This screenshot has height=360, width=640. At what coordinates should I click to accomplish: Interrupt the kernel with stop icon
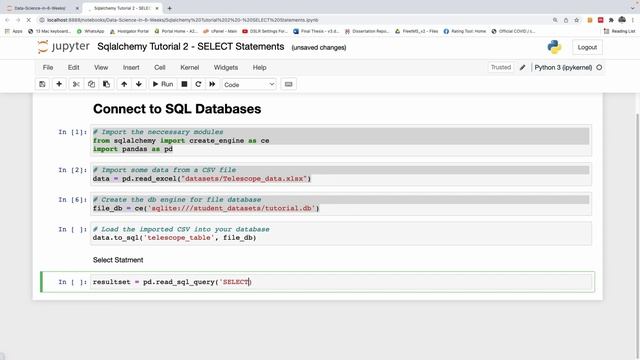(x=184, y=84)
